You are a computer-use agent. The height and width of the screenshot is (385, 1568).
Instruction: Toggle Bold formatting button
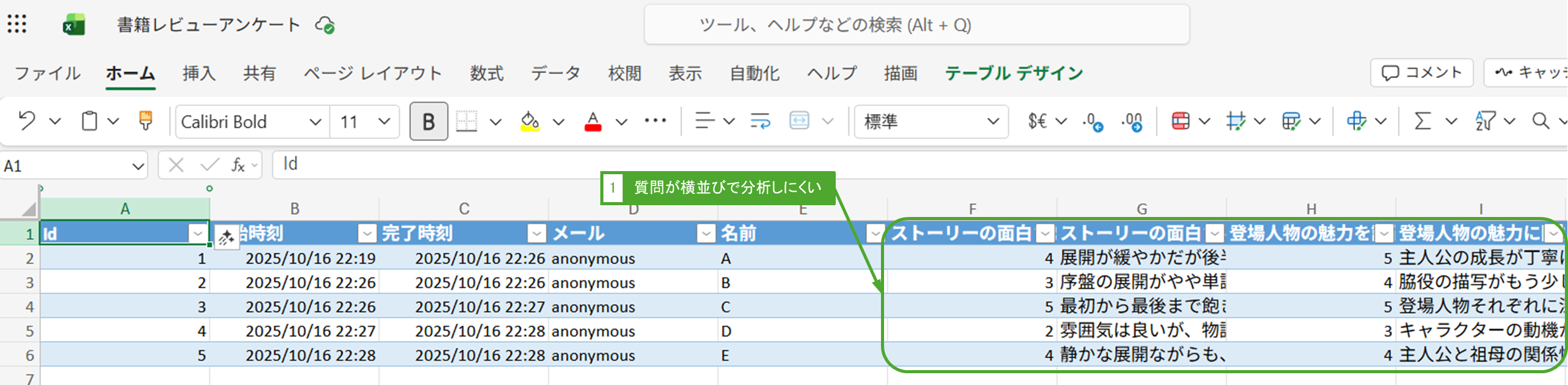[x=428, y=121]
